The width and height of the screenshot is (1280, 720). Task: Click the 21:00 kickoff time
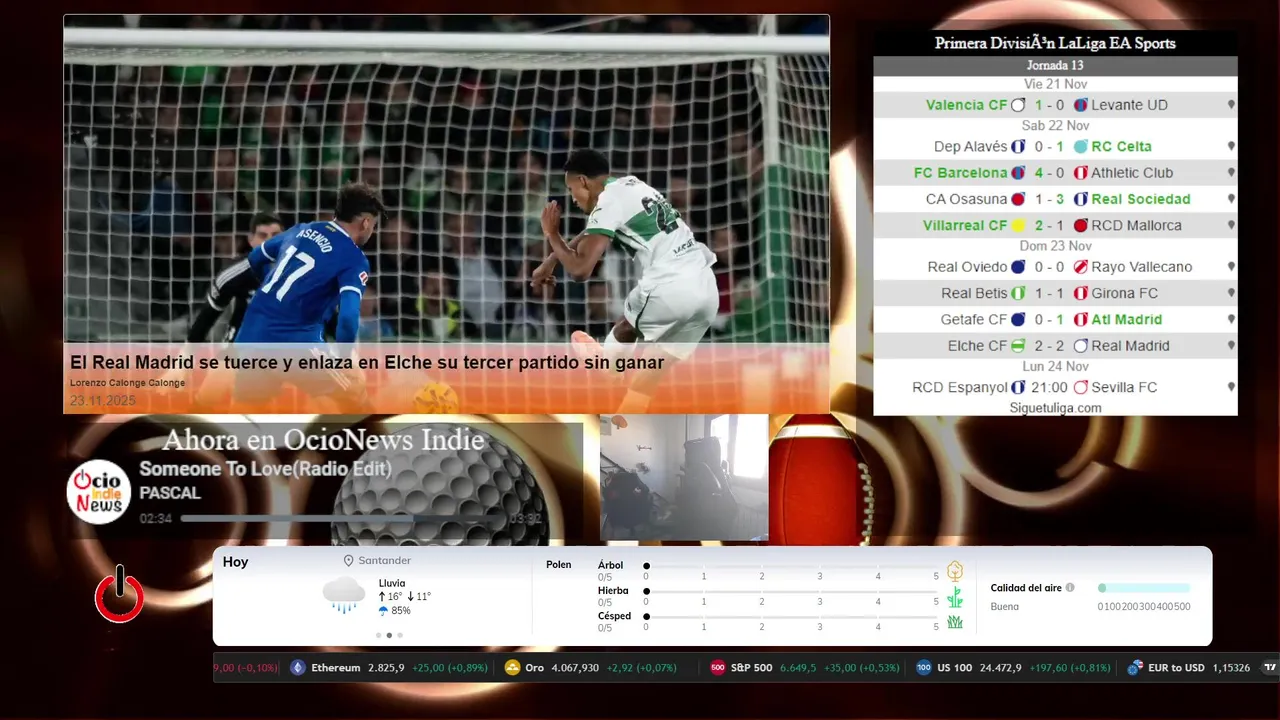pyautogui.click(x=1048, y=387)
